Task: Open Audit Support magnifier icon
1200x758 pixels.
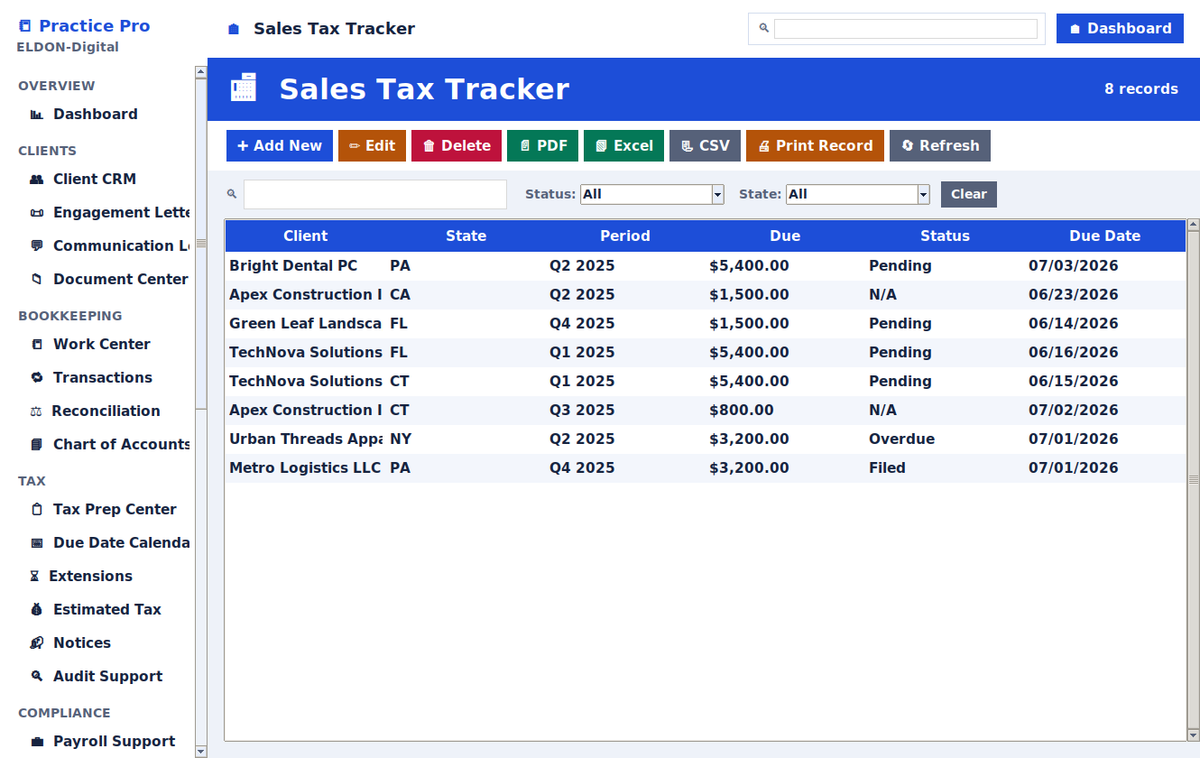Action: [37, 677]
